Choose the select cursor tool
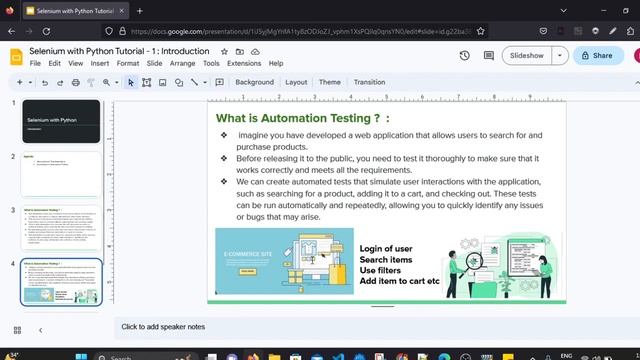The height and width of the screenshot is (360, 640). 131,82
